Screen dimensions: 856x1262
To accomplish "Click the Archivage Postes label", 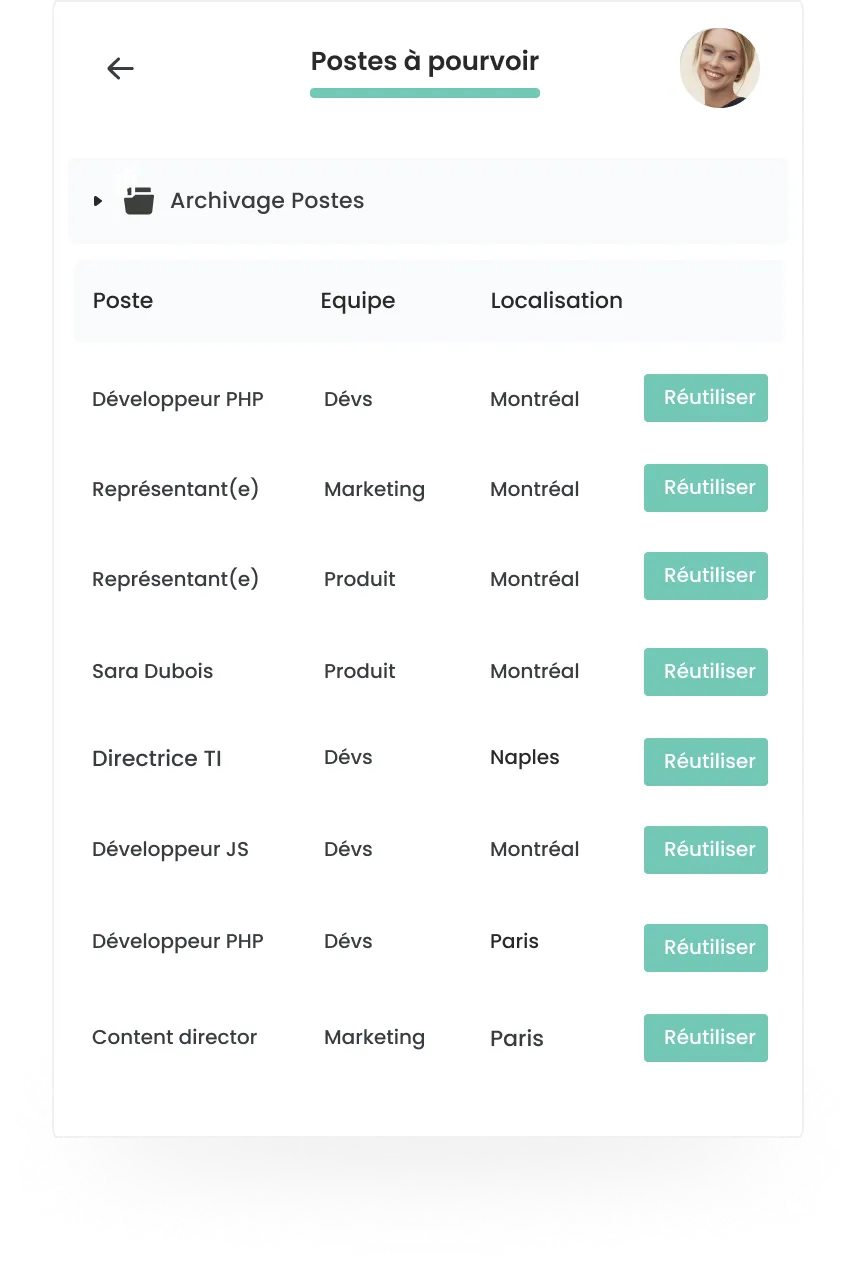I will pos(267,201).
